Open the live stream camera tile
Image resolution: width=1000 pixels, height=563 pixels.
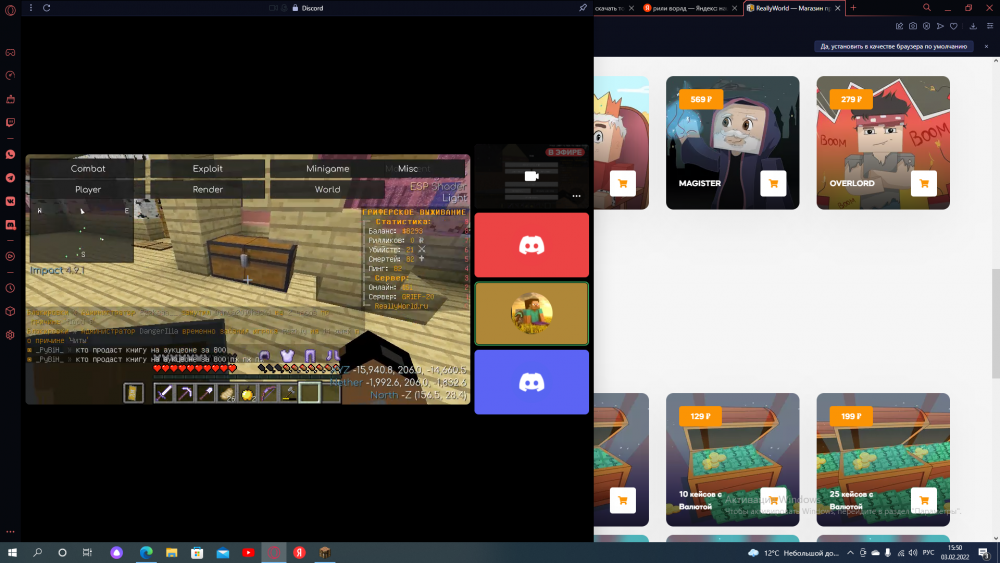click(531, 176)
